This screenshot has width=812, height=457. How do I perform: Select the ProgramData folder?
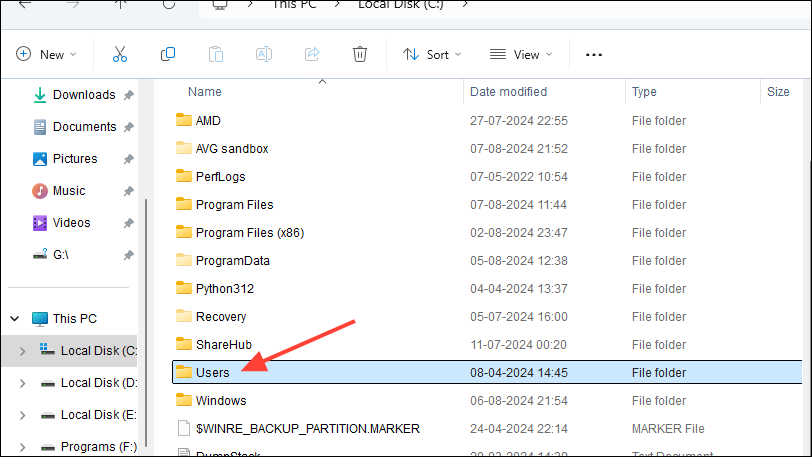[223, 261]
